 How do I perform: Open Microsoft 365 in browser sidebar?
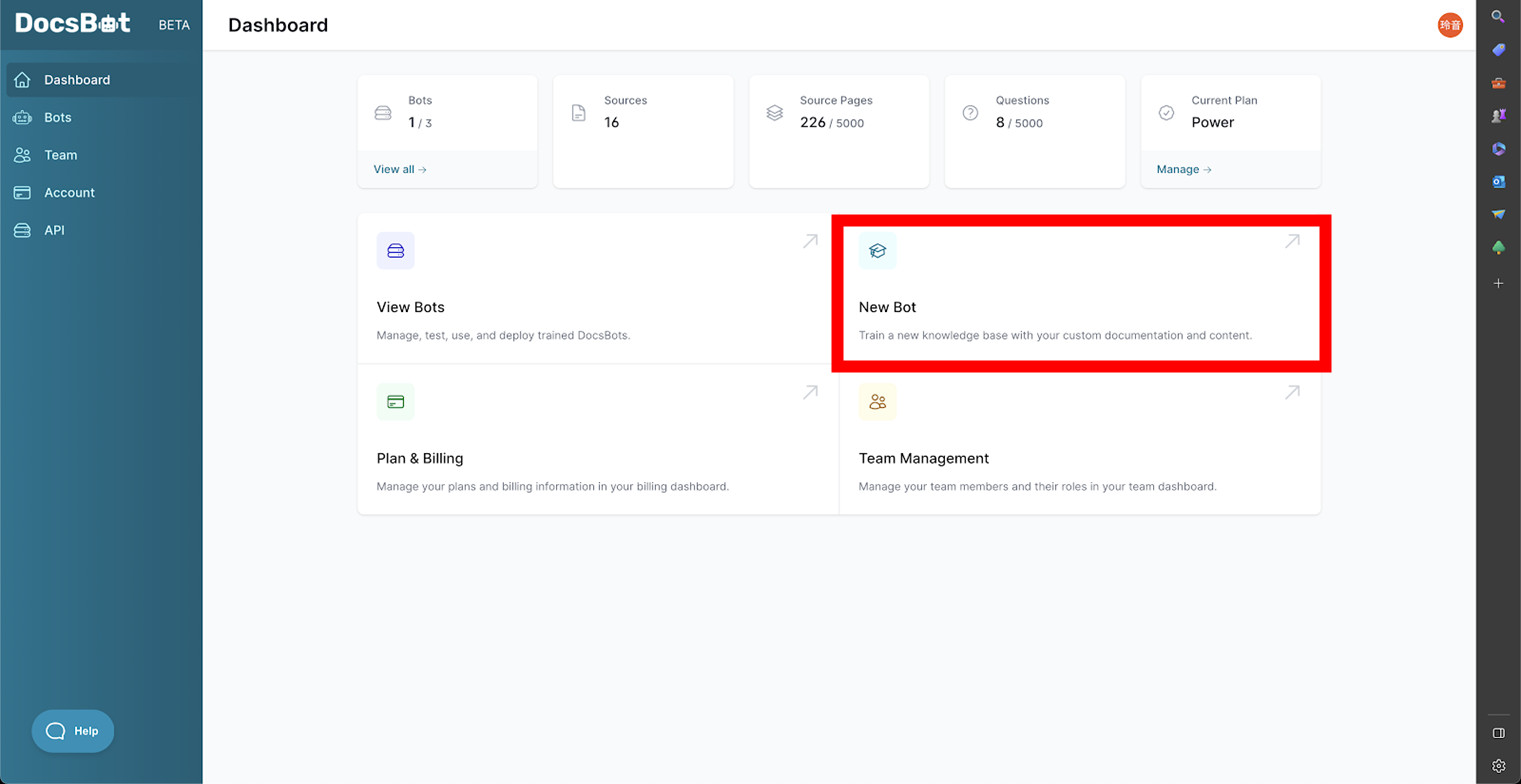tap(1498, 149)
